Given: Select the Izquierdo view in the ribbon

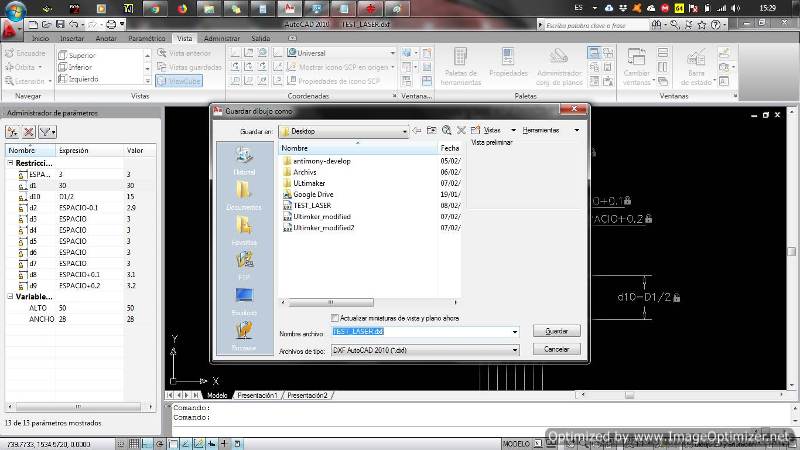Looking at the screenshot, I should pos(79,79).
